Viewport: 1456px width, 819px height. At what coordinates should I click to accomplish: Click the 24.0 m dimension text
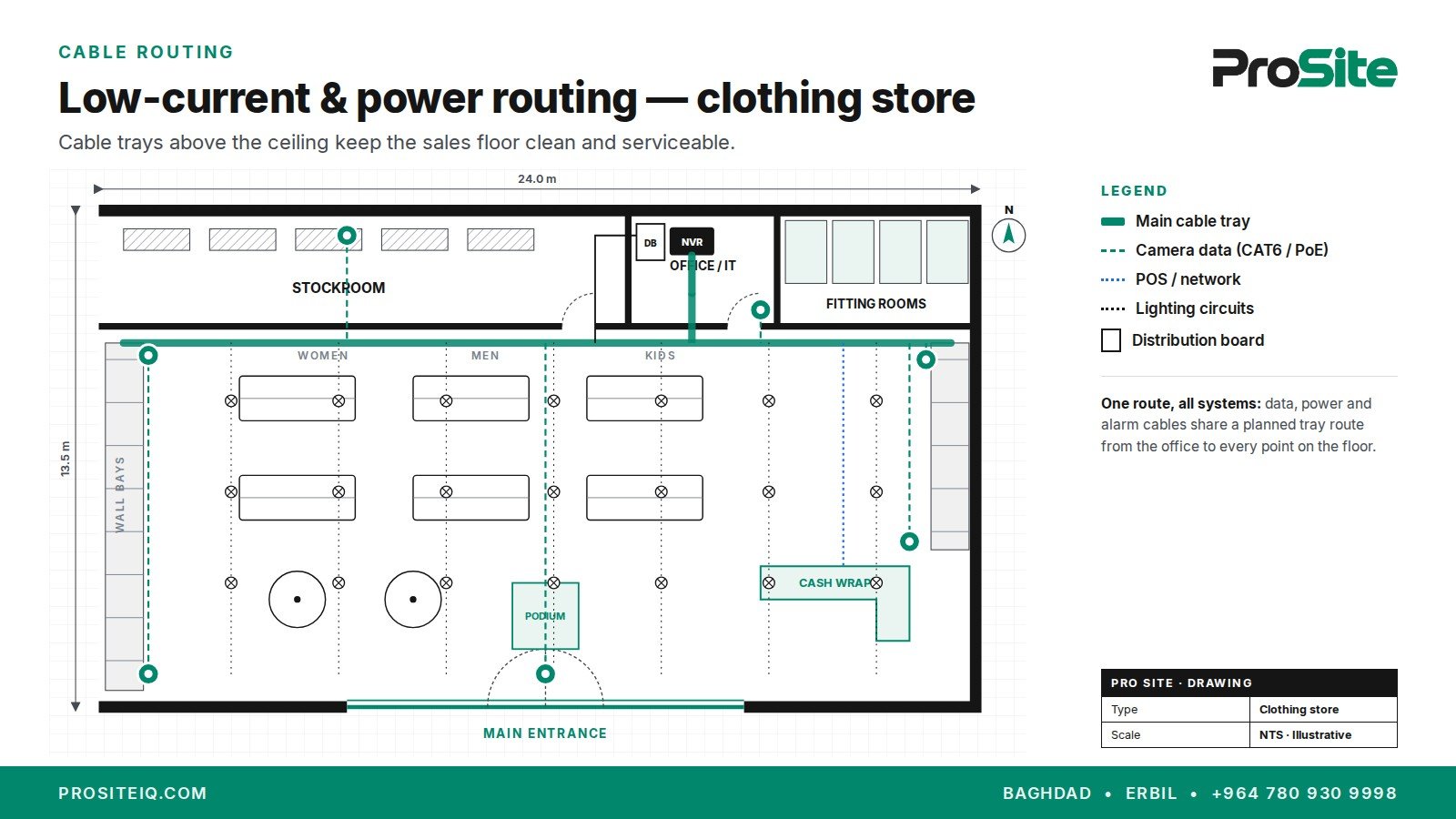click(x=537, y=179)
